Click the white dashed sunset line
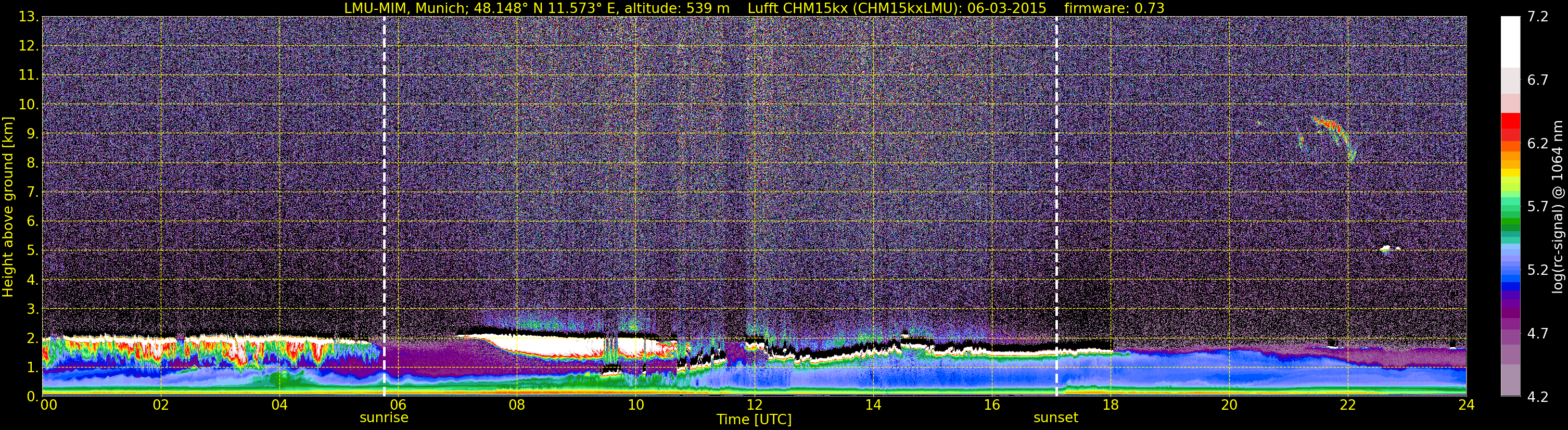 1056,207
